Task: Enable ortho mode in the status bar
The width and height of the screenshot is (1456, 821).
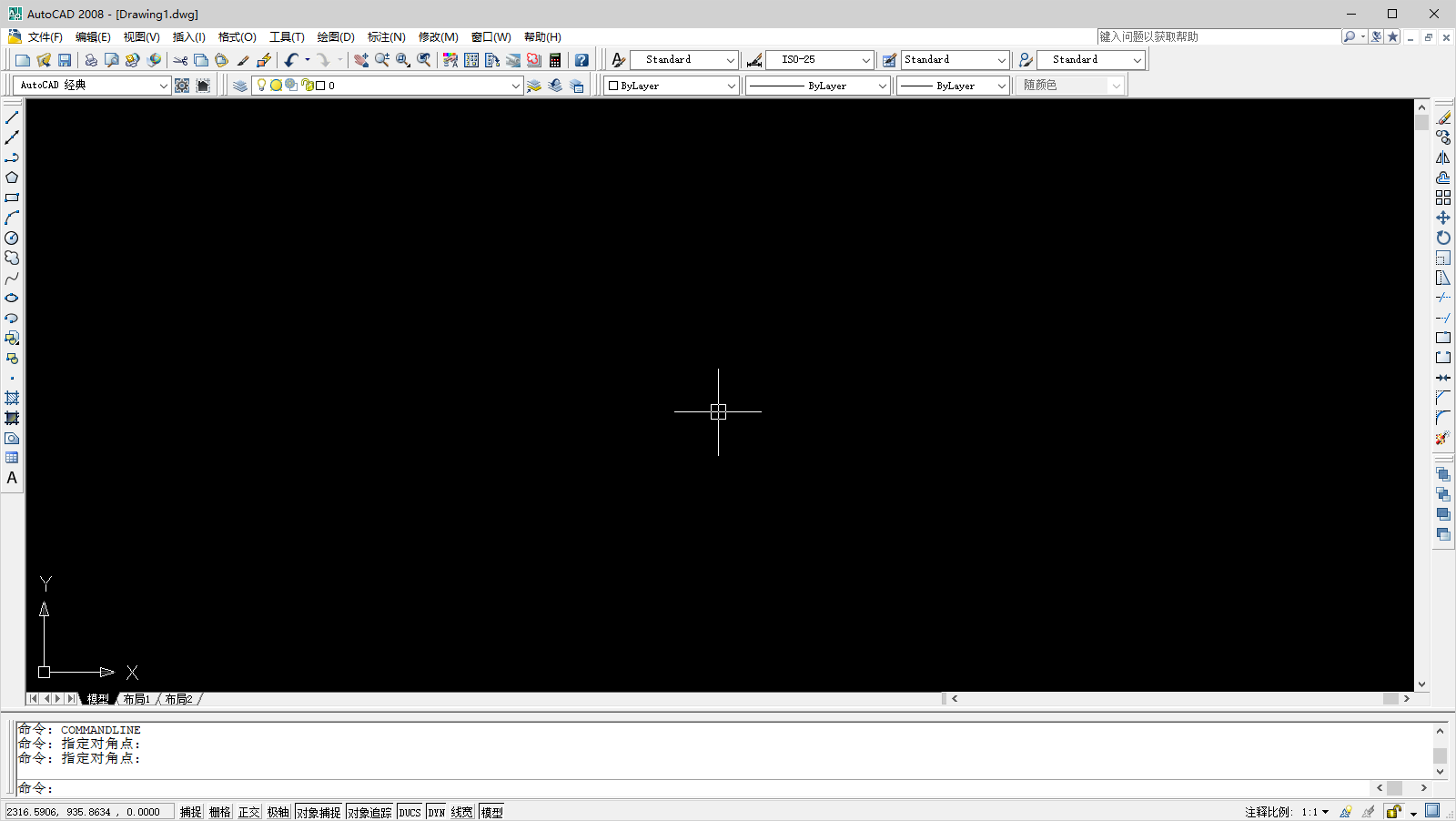Action: point(248,811)
